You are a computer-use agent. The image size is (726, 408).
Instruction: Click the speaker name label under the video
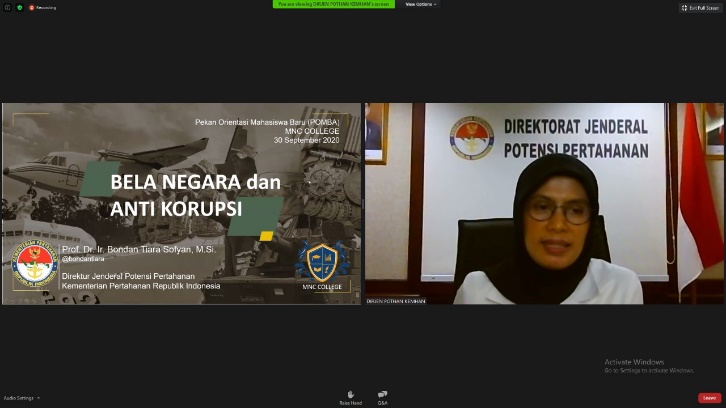pos(395,300)
